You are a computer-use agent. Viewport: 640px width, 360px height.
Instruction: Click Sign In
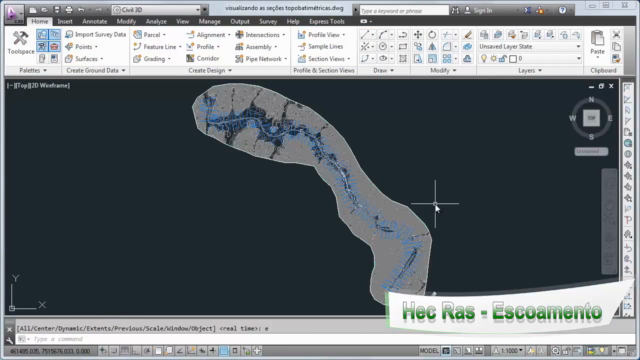483,10
